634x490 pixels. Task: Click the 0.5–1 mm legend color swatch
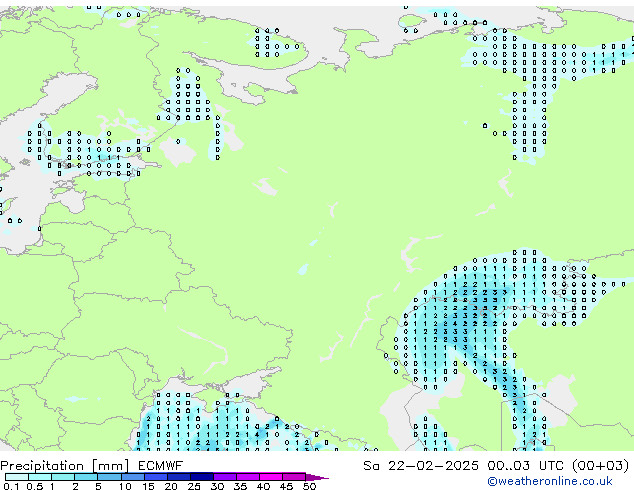[40, 477]
